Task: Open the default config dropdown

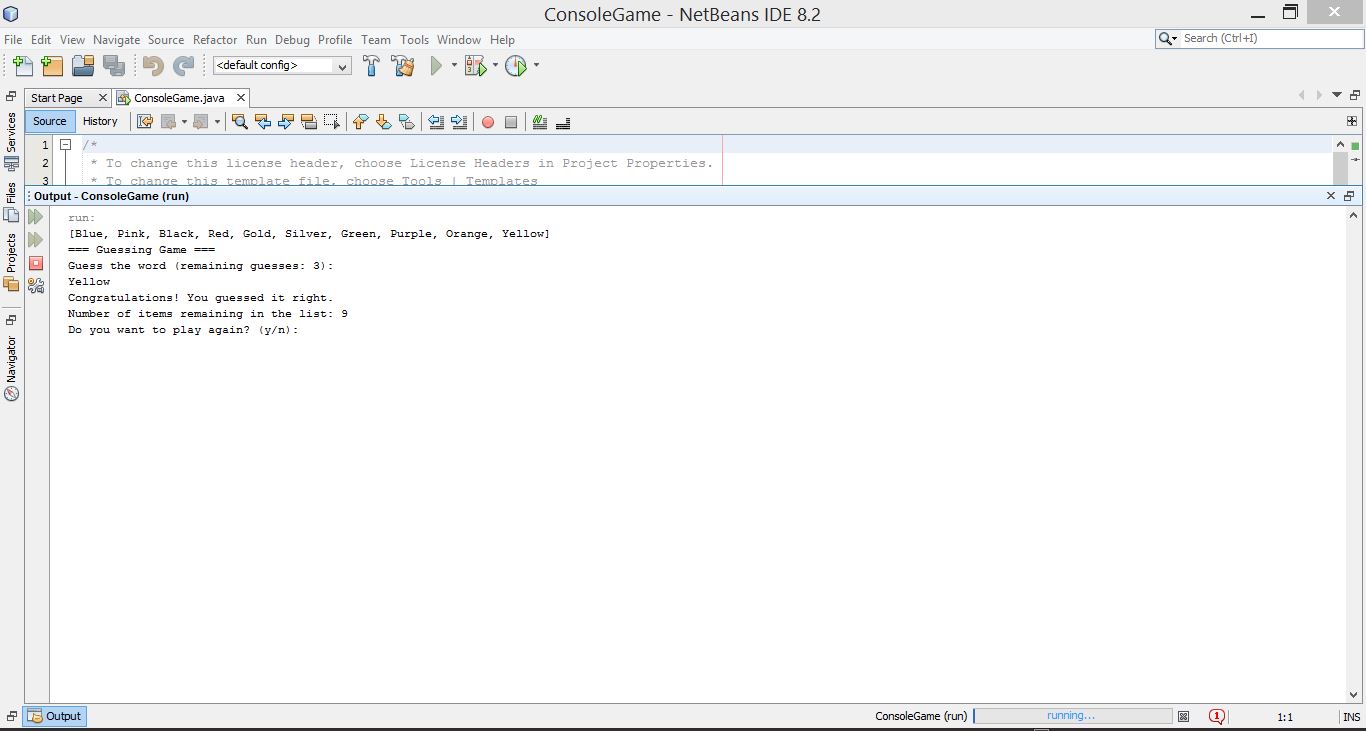Action: click(x=282, y=66)
